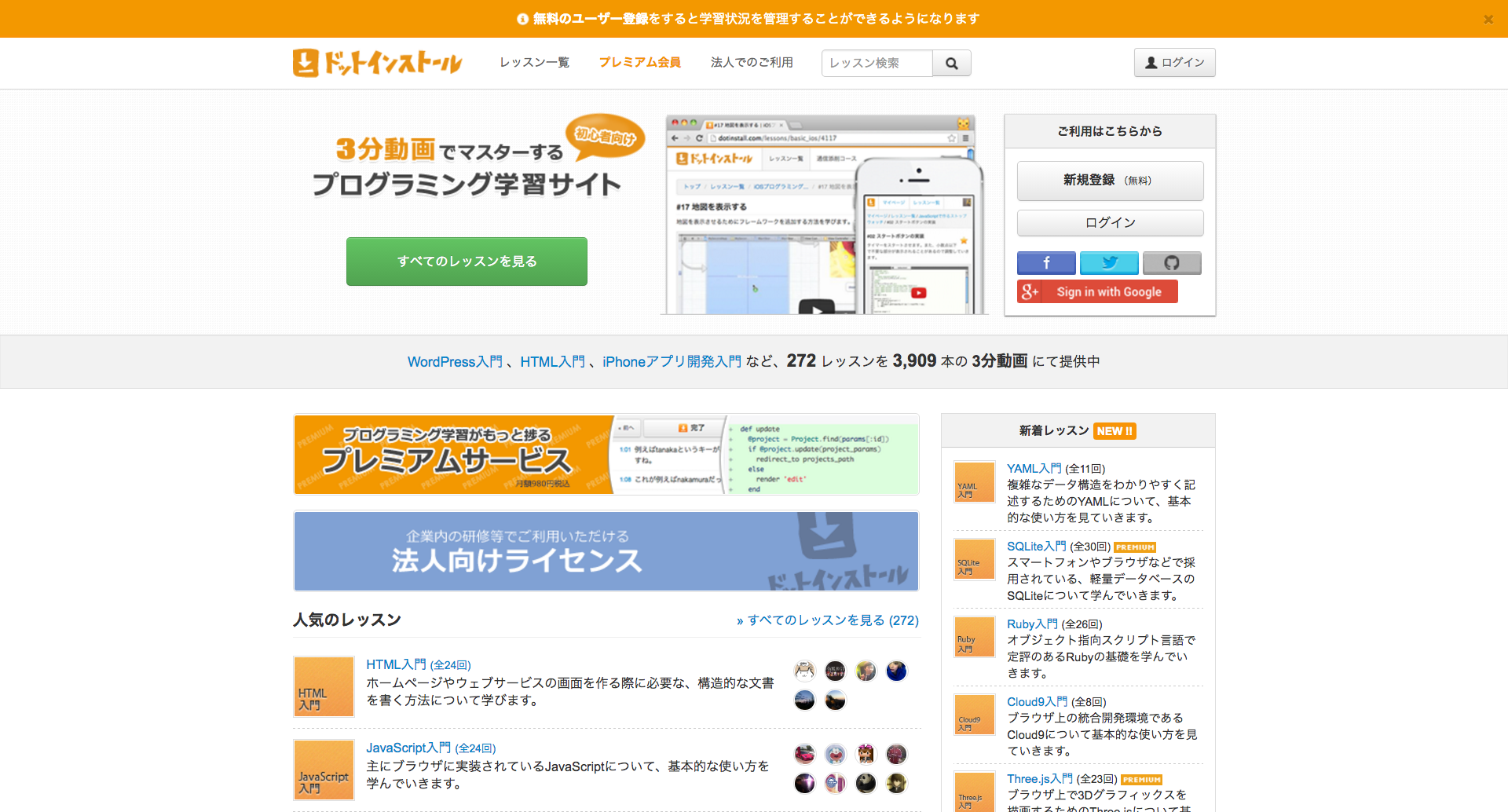Click the 新規登録 (無料) button

click(x=1110, y=181)
